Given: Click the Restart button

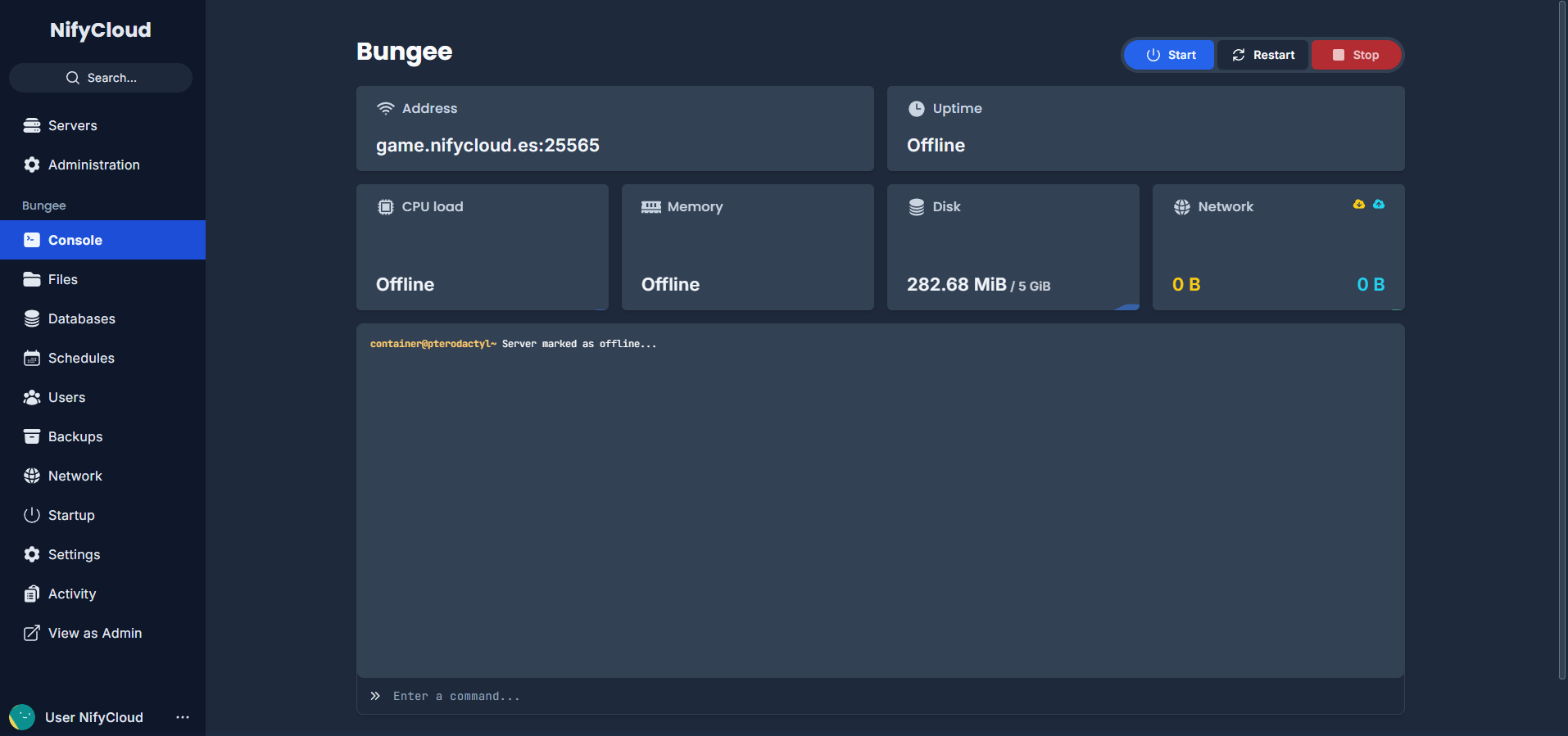Looking at the screenshot, I should coord(1262,55).
